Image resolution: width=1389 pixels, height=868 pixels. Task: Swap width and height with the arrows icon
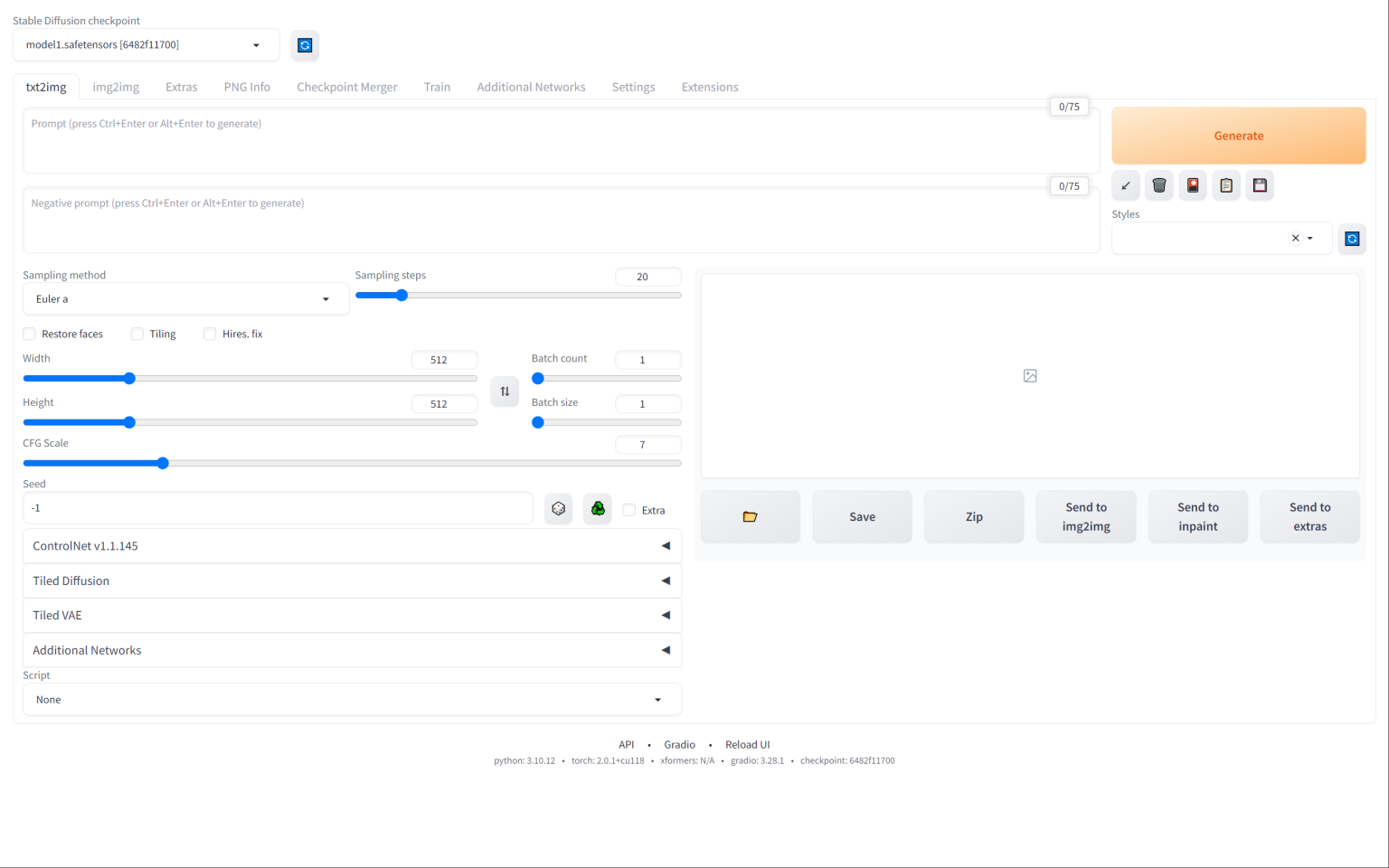point(505,392)
